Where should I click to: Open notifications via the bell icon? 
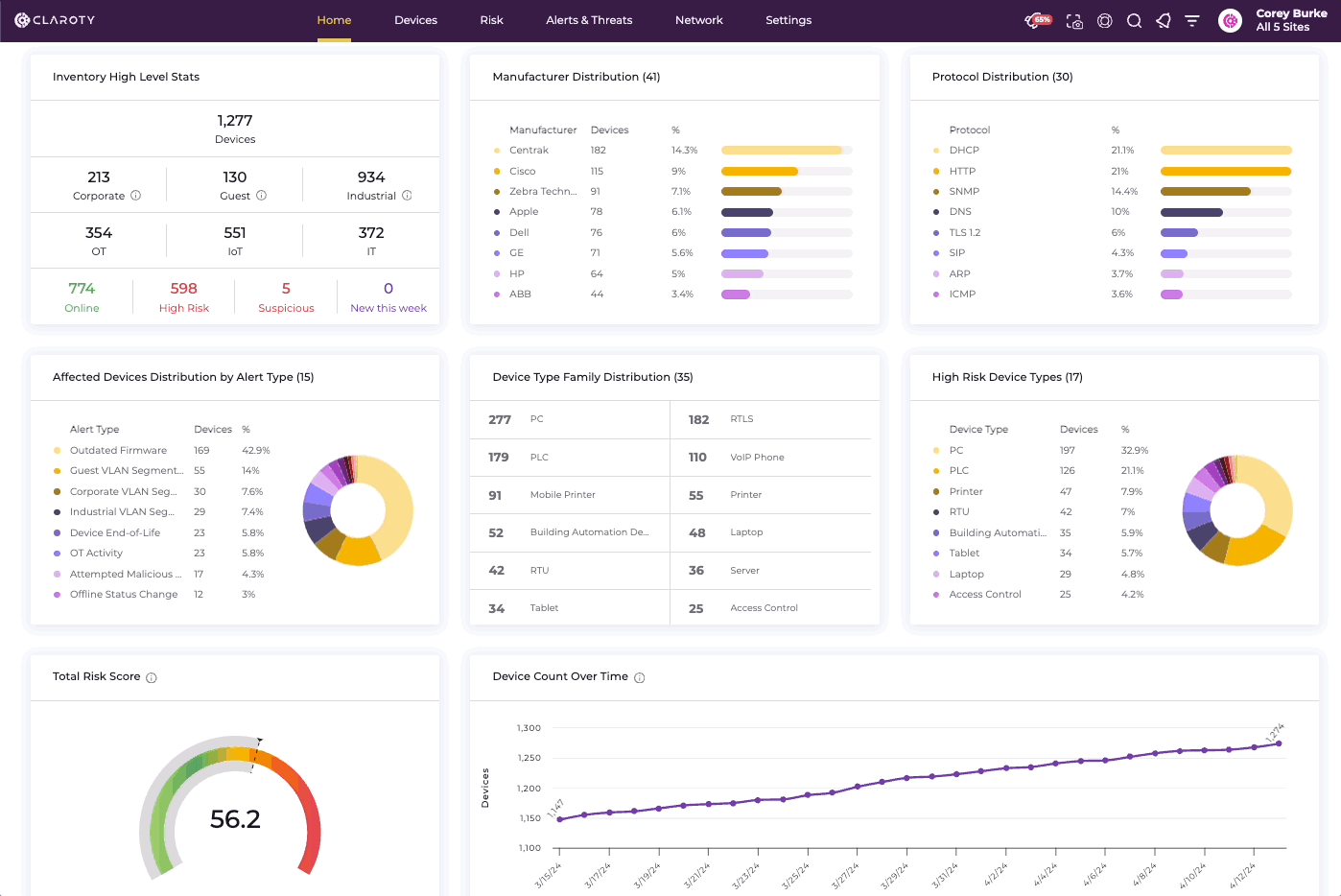pos(1163,20)
